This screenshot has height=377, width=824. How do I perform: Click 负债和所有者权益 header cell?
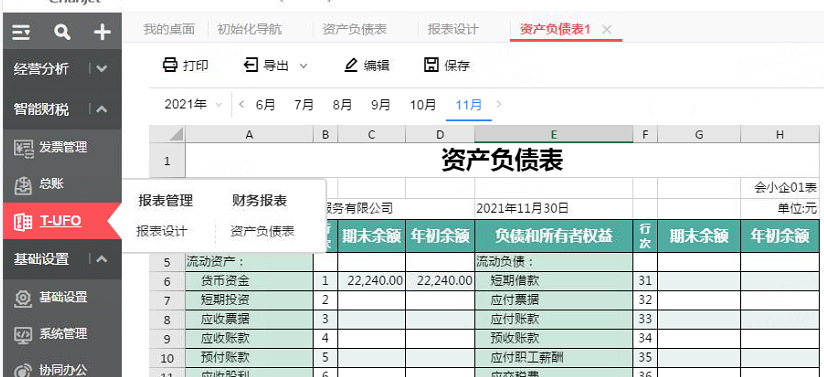pos(554,236)
